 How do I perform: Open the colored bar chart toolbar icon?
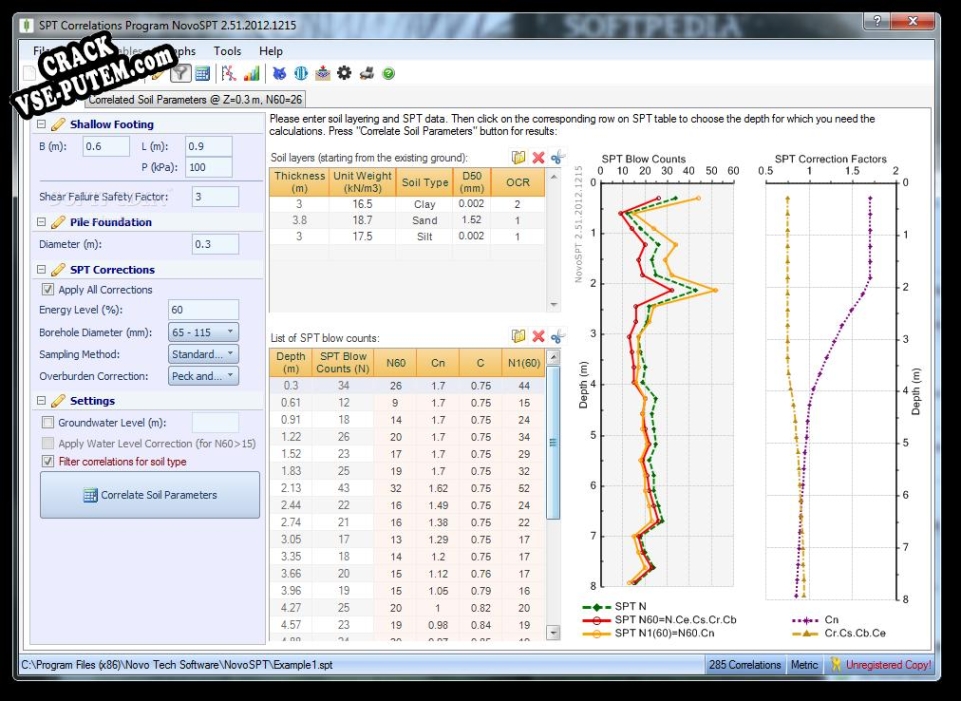point(251,74)
